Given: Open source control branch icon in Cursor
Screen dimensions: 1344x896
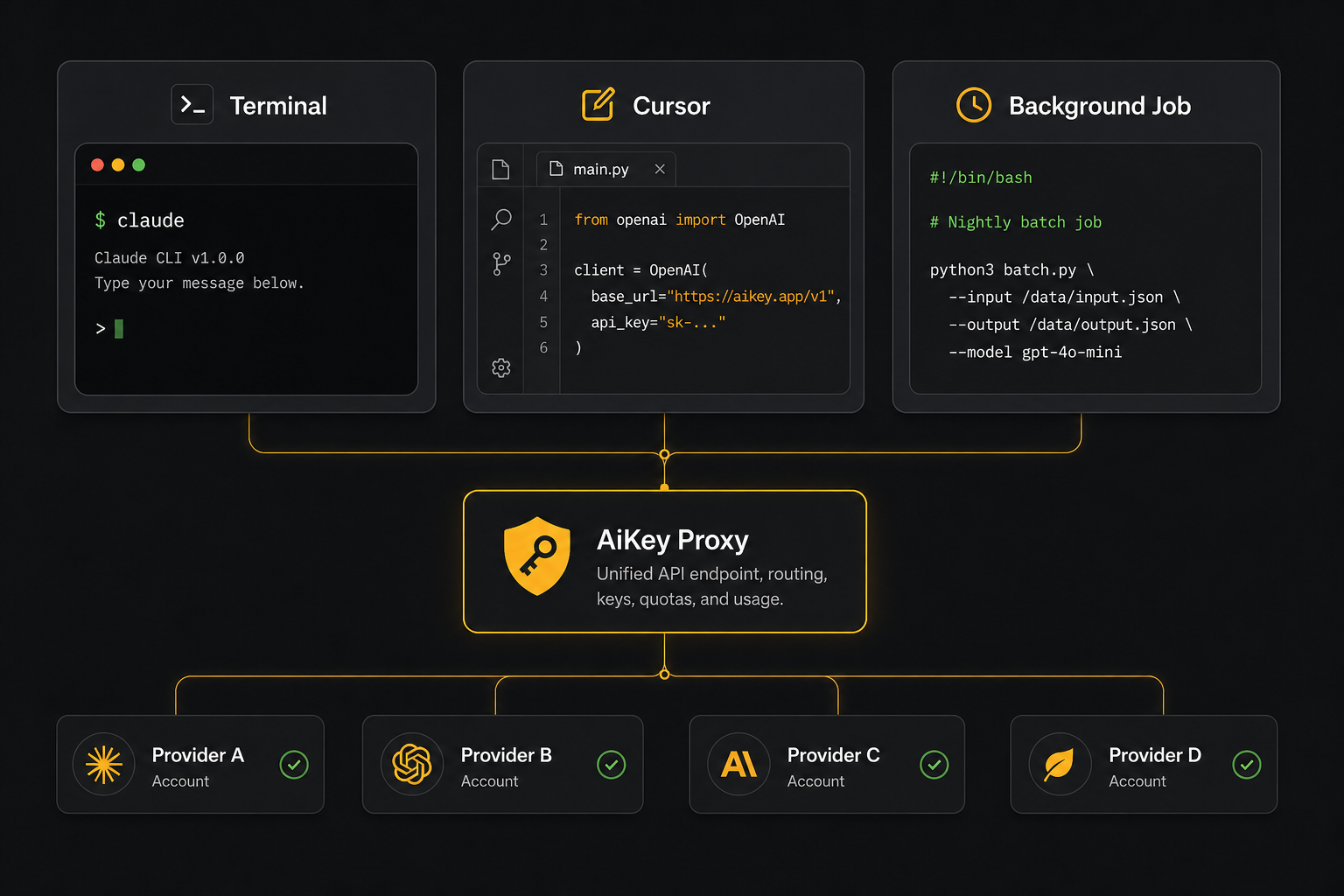Looking at the screenshot, I should click(501, 264).
